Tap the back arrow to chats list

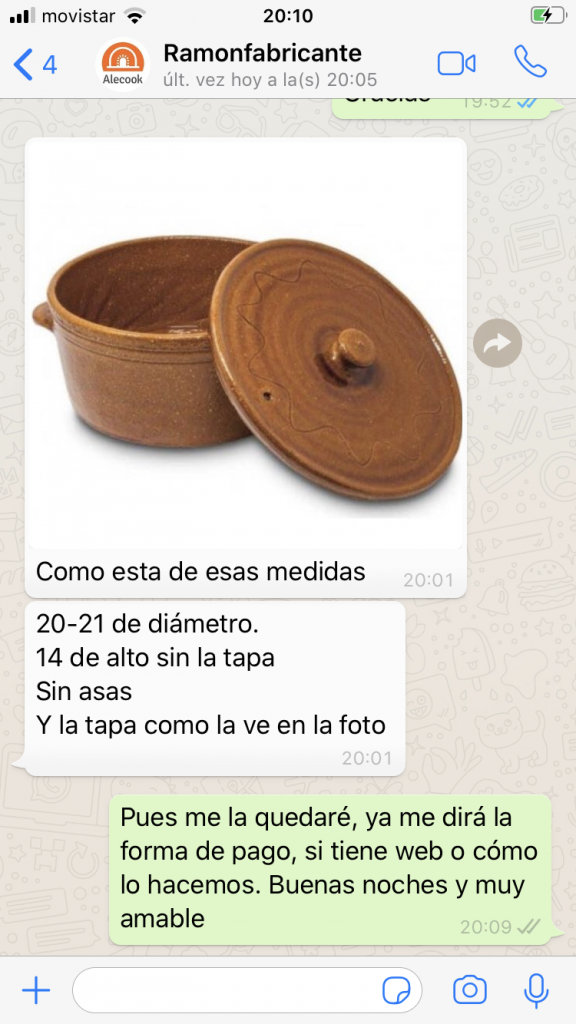23,64
